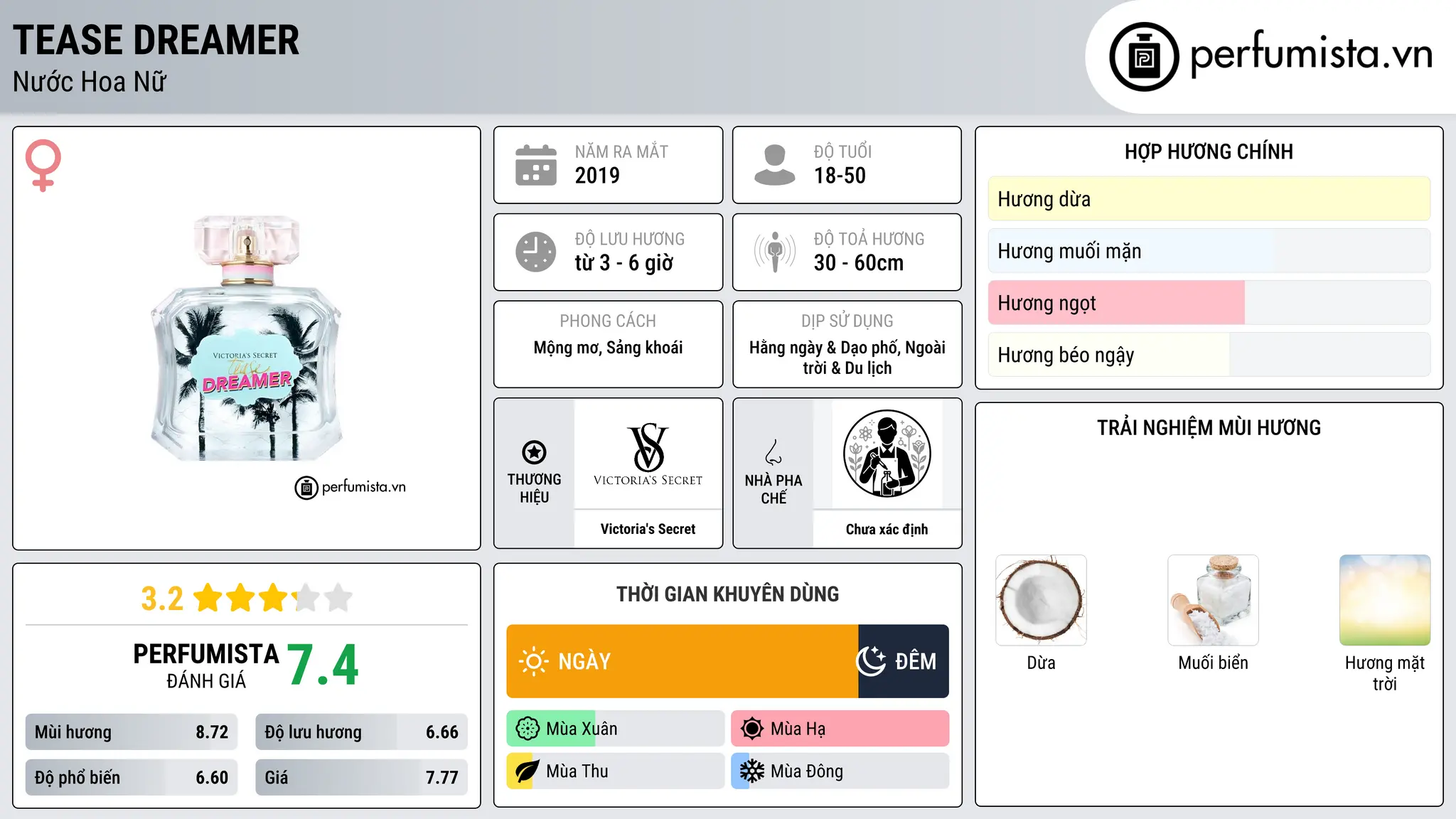The height and width of the screenshot is (819, 1456).
Task: Click the longevity value từ 3 - 6 giờ
Action: [624, 263]
